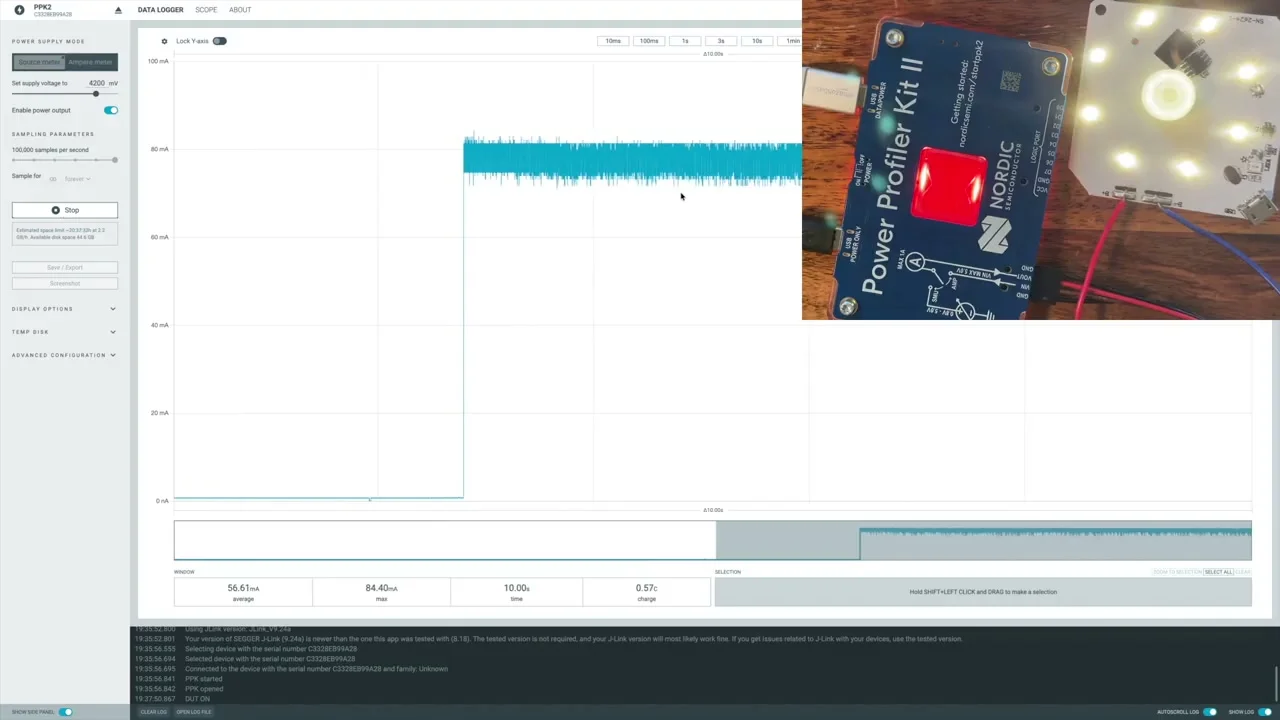Expand the Advanced Configuration section
This screenshot has height=720, width=1280.
pyautogui.click(x=65, y=355)
